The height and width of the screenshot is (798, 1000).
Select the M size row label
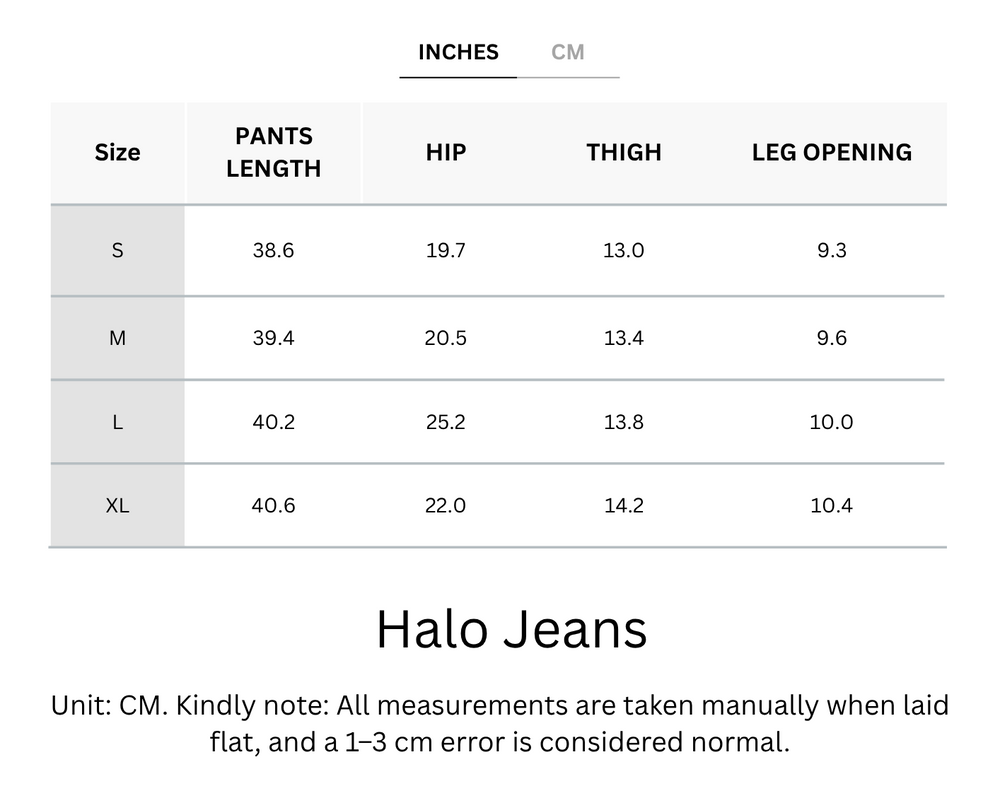tap(117, 338)
